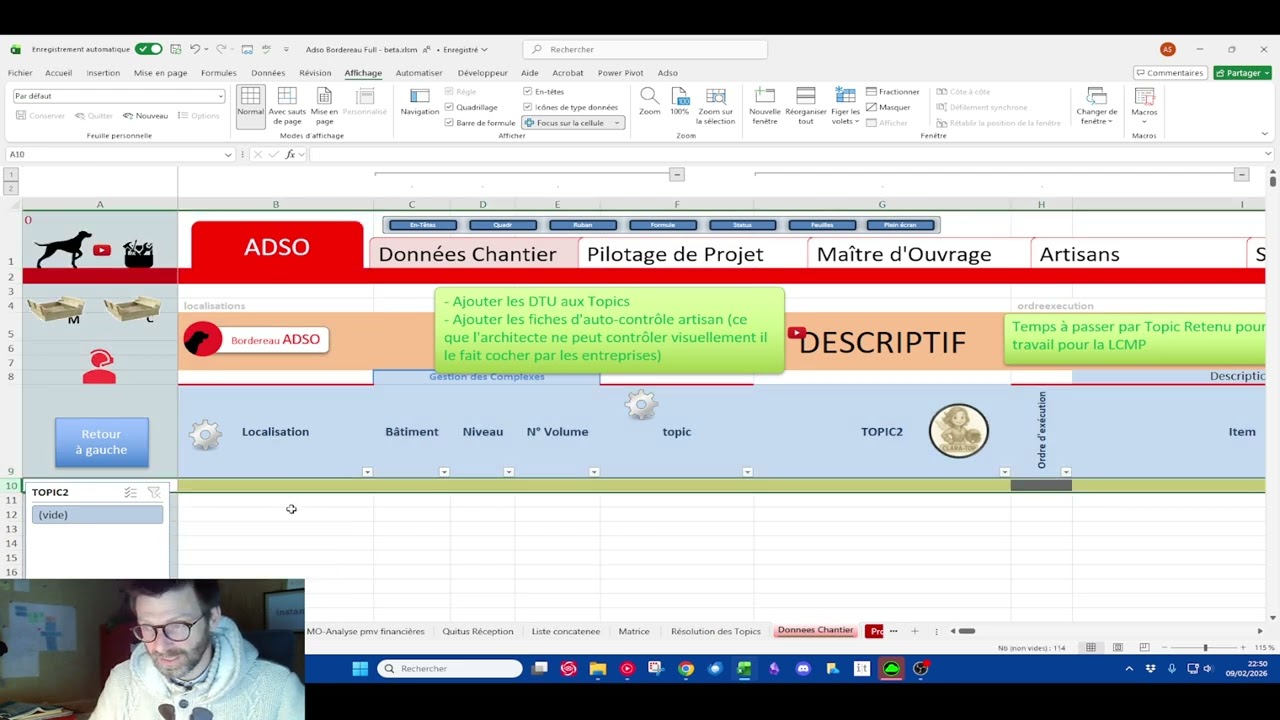Click the Undo arrow in the title bar

coord(195,49)
